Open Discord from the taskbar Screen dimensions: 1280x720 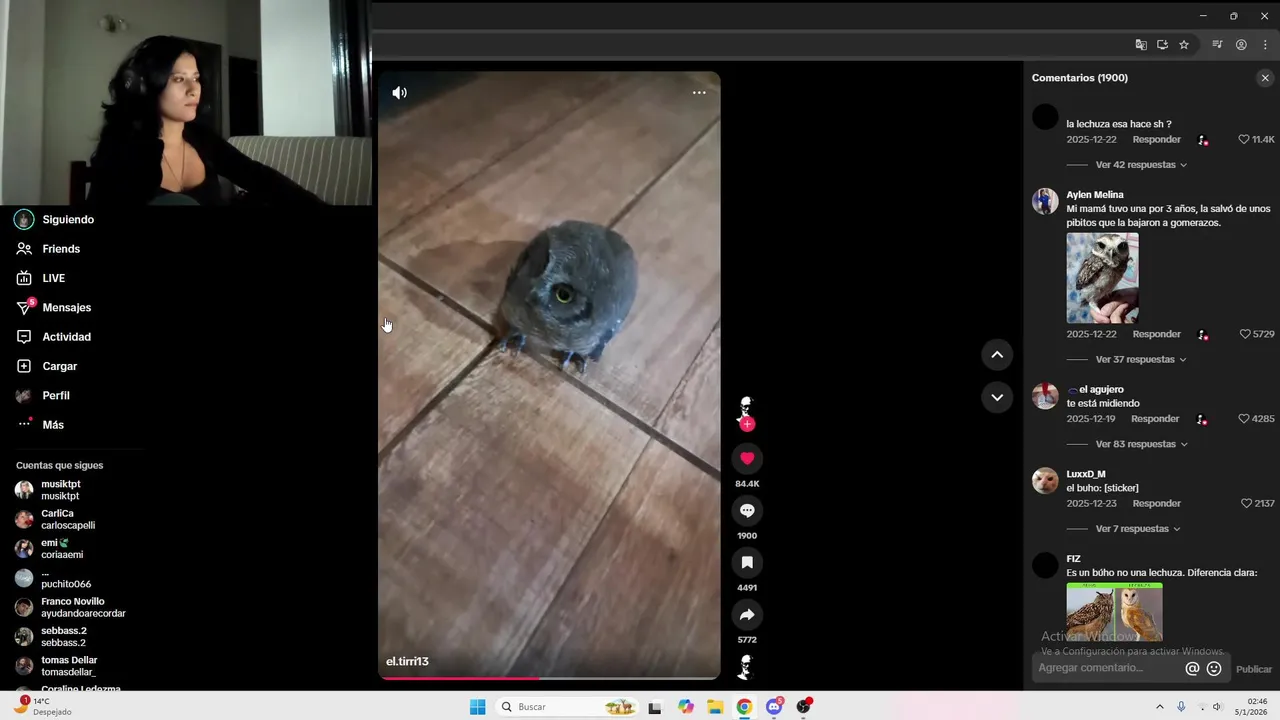[x=774, y=707]
